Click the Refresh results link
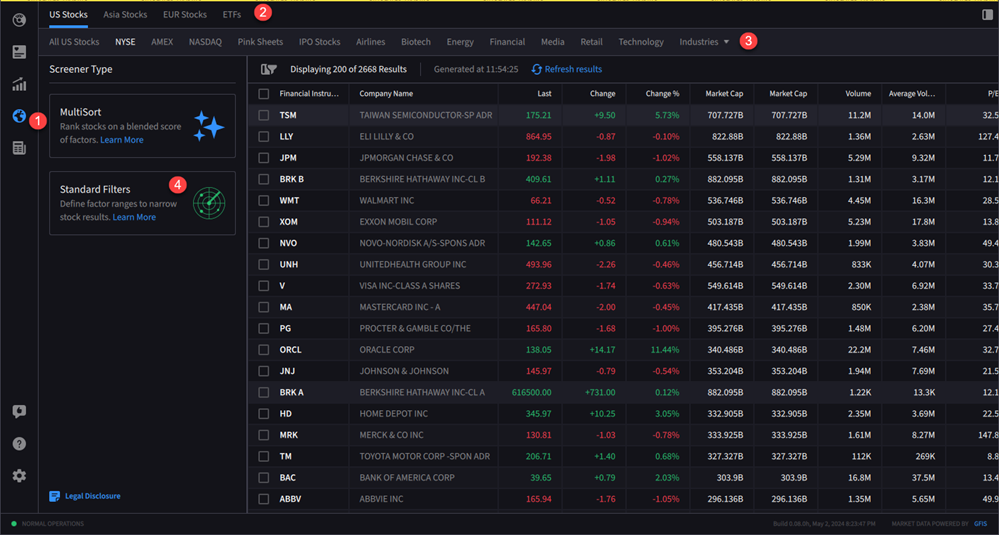The width and height of the screenshot is (999, 535). click(573, 69)
